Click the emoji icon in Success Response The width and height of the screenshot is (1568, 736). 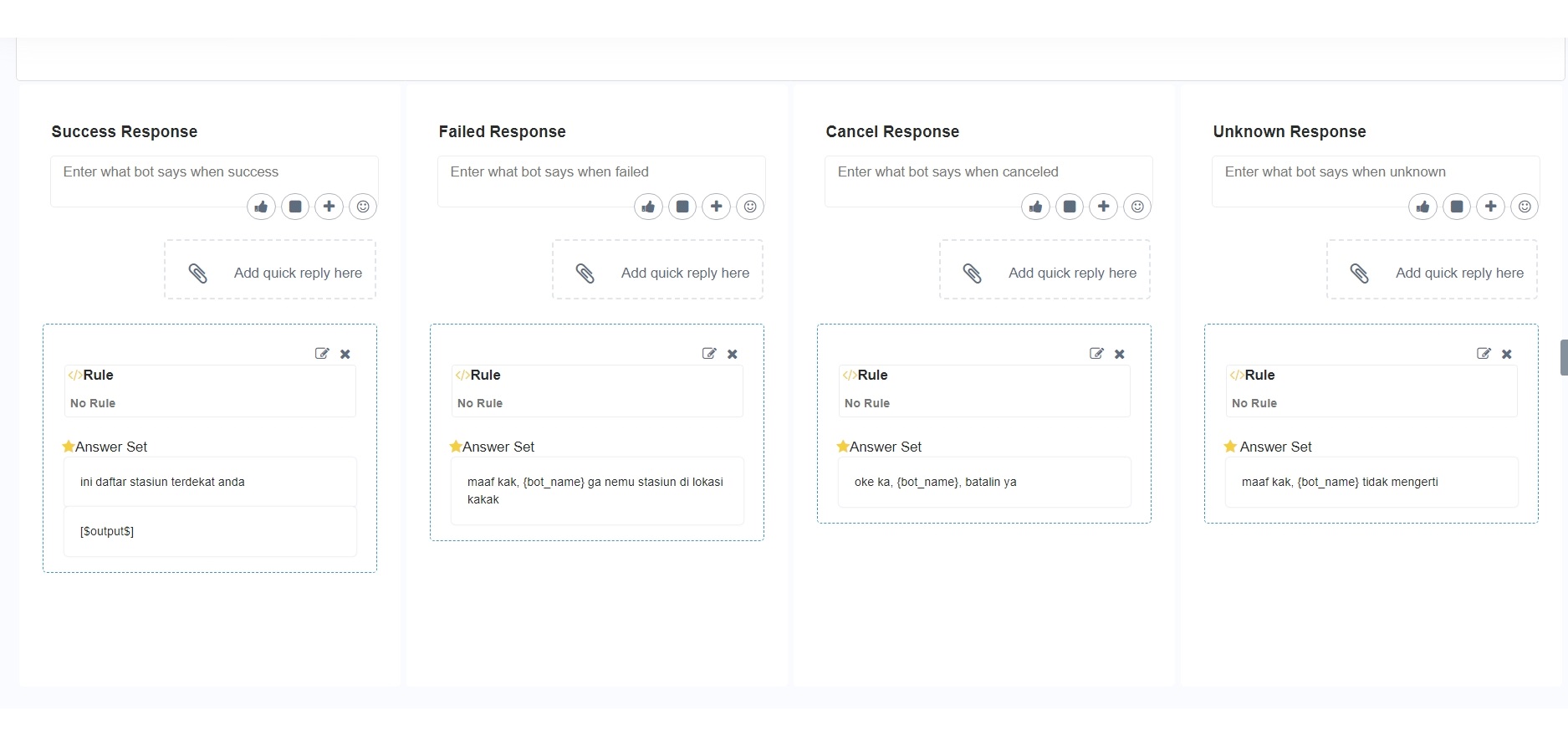(x=363, y=207)
